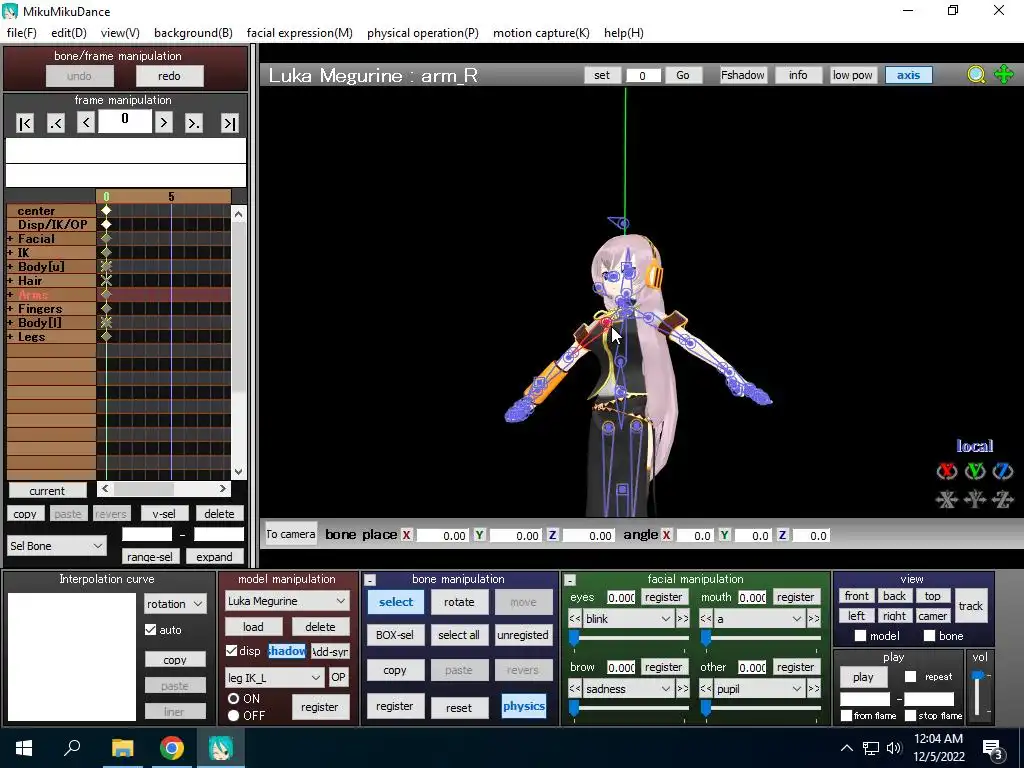
Task: Click next other morph arrow button
Action: point(814,688)
